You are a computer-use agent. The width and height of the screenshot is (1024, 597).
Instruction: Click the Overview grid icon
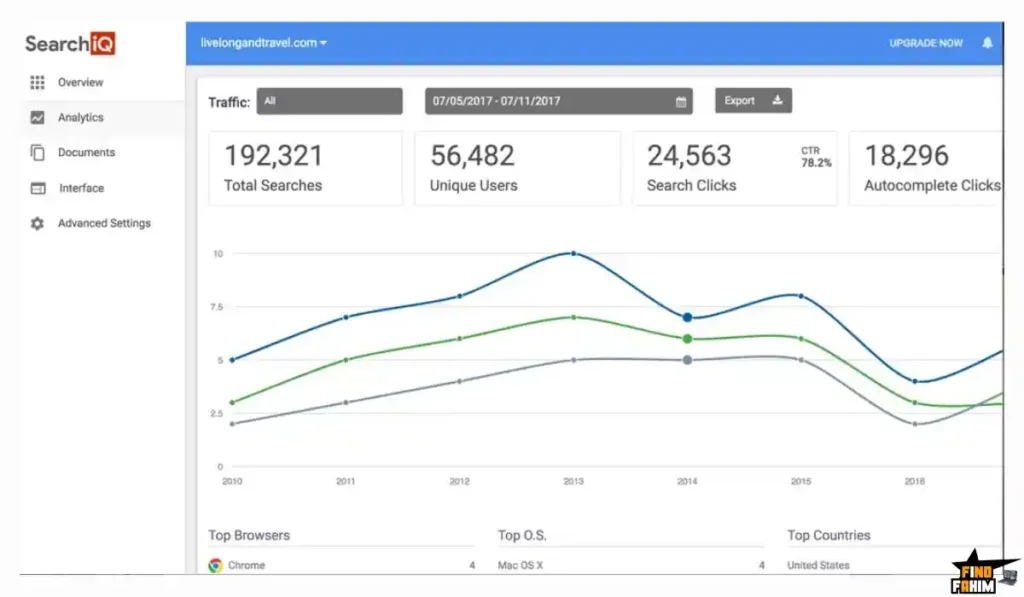point(37,82)
